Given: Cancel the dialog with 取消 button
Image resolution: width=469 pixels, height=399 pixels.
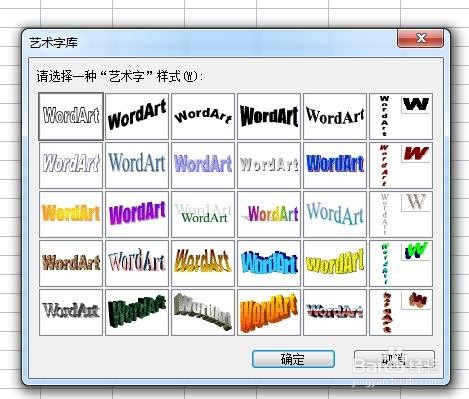Looking at the screenshot, I should [394, 359].
